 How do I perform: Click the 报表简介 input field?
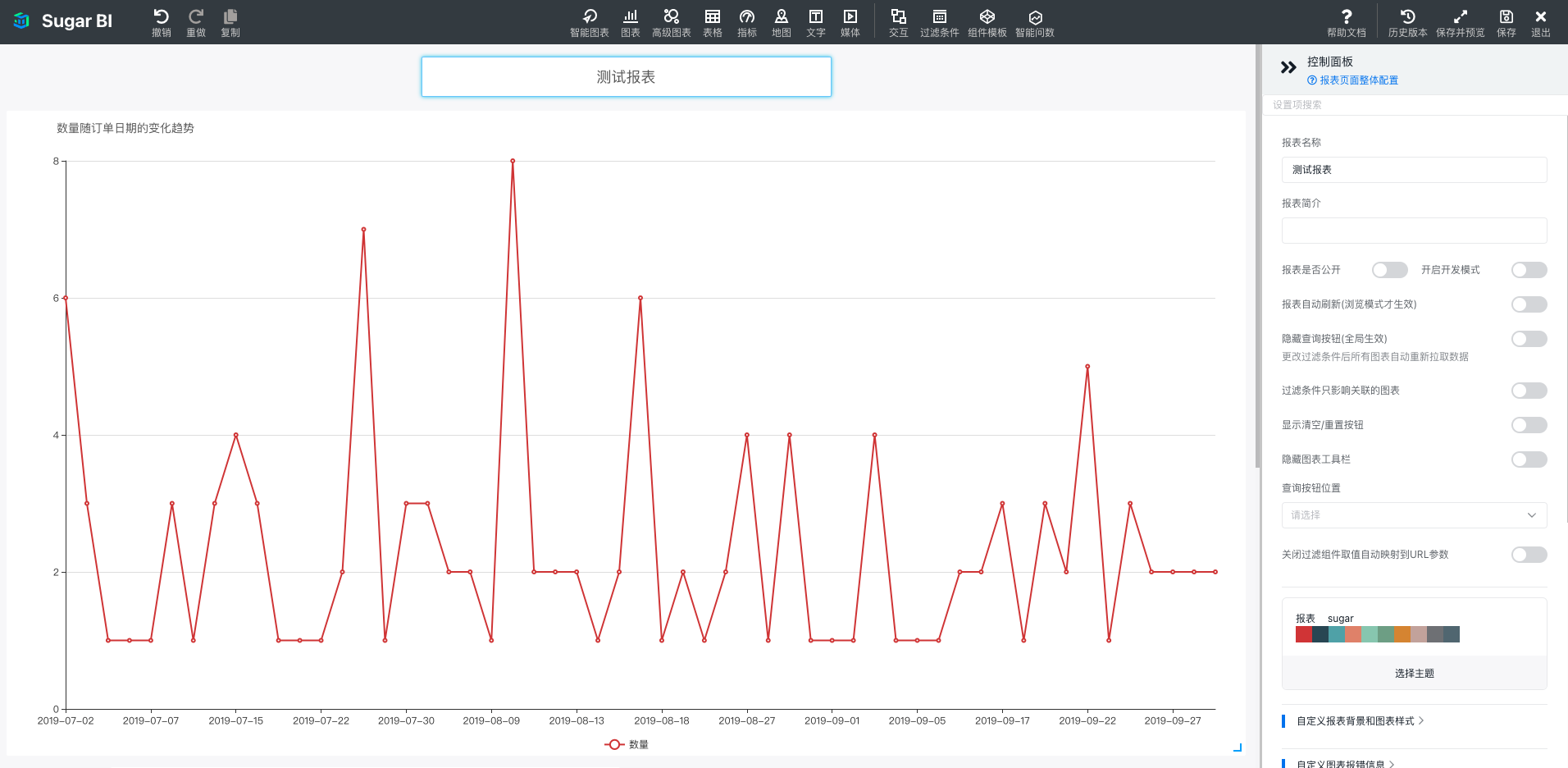[1415, 231]
